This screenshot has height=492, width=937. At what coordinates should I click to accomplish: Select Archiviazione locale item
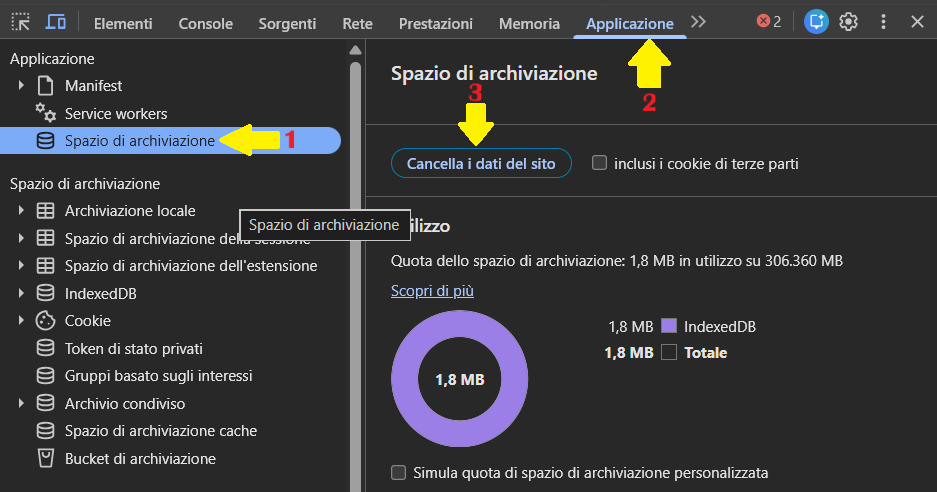coord(130,210)
